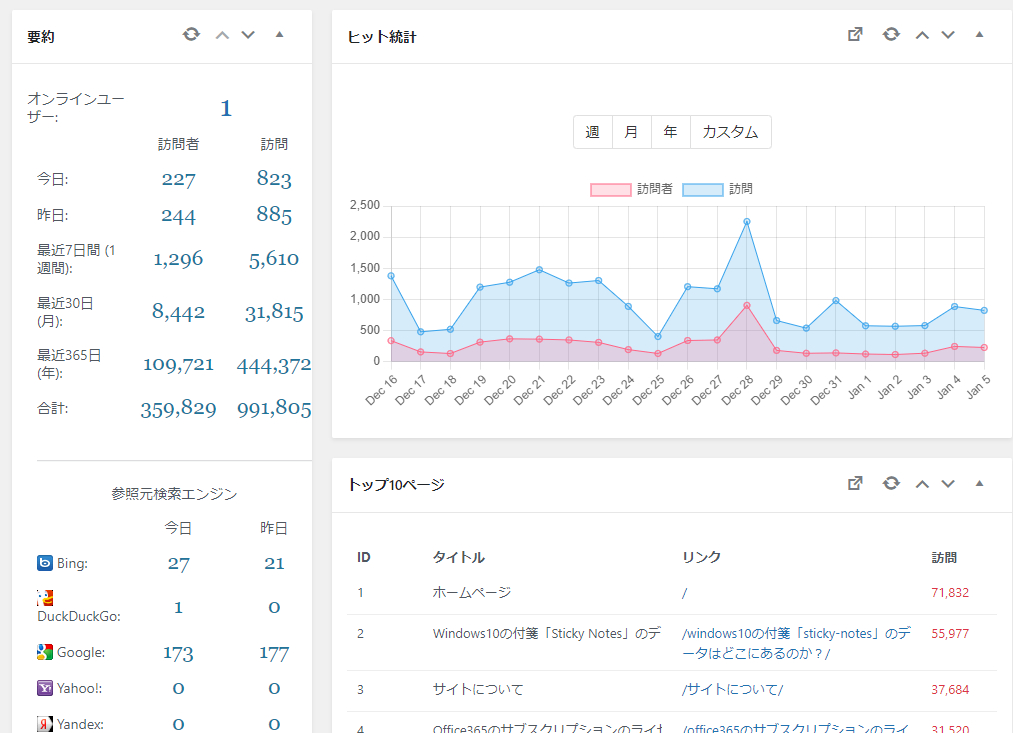Screen dimensions: 1013x733
Task: Move the トップ10ページ widget up
Action: pyautogui.click(x=923, y=484)
